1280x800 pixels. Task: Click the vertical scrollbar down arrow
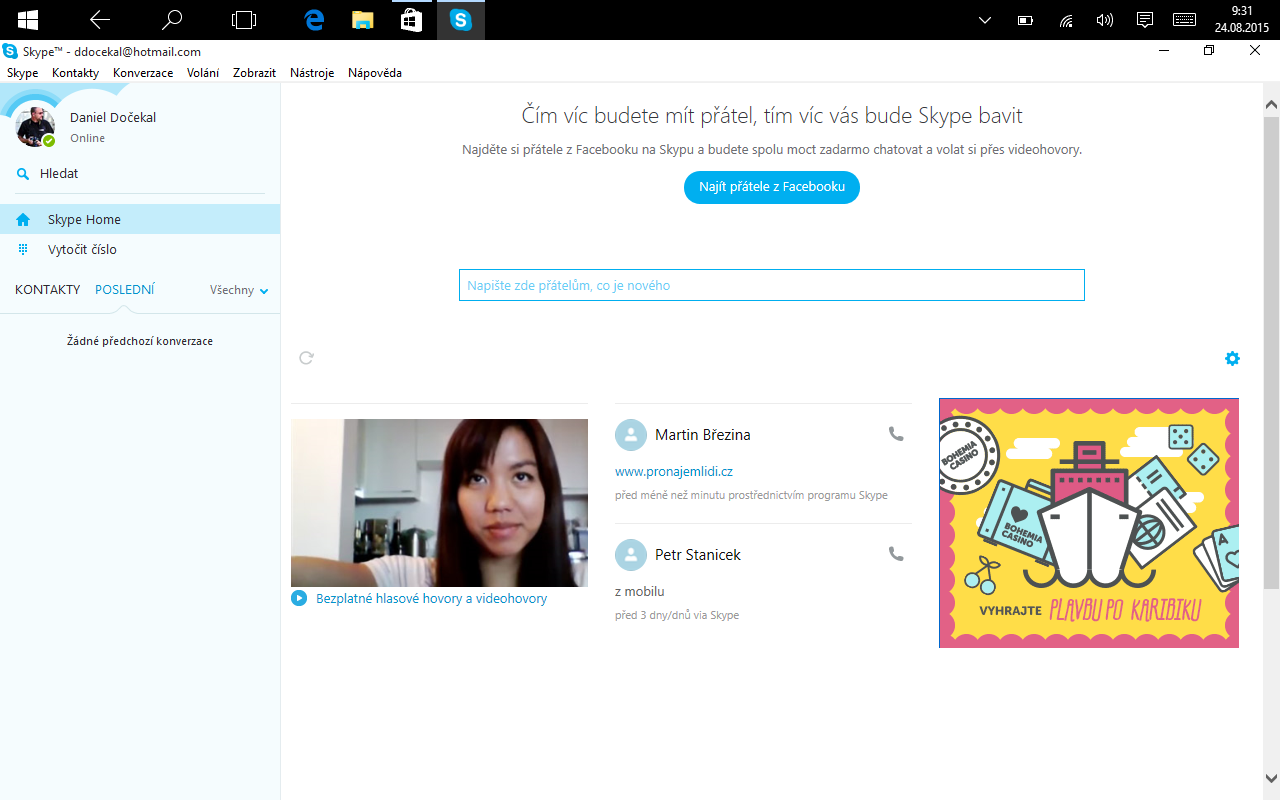pos(1271,778)
